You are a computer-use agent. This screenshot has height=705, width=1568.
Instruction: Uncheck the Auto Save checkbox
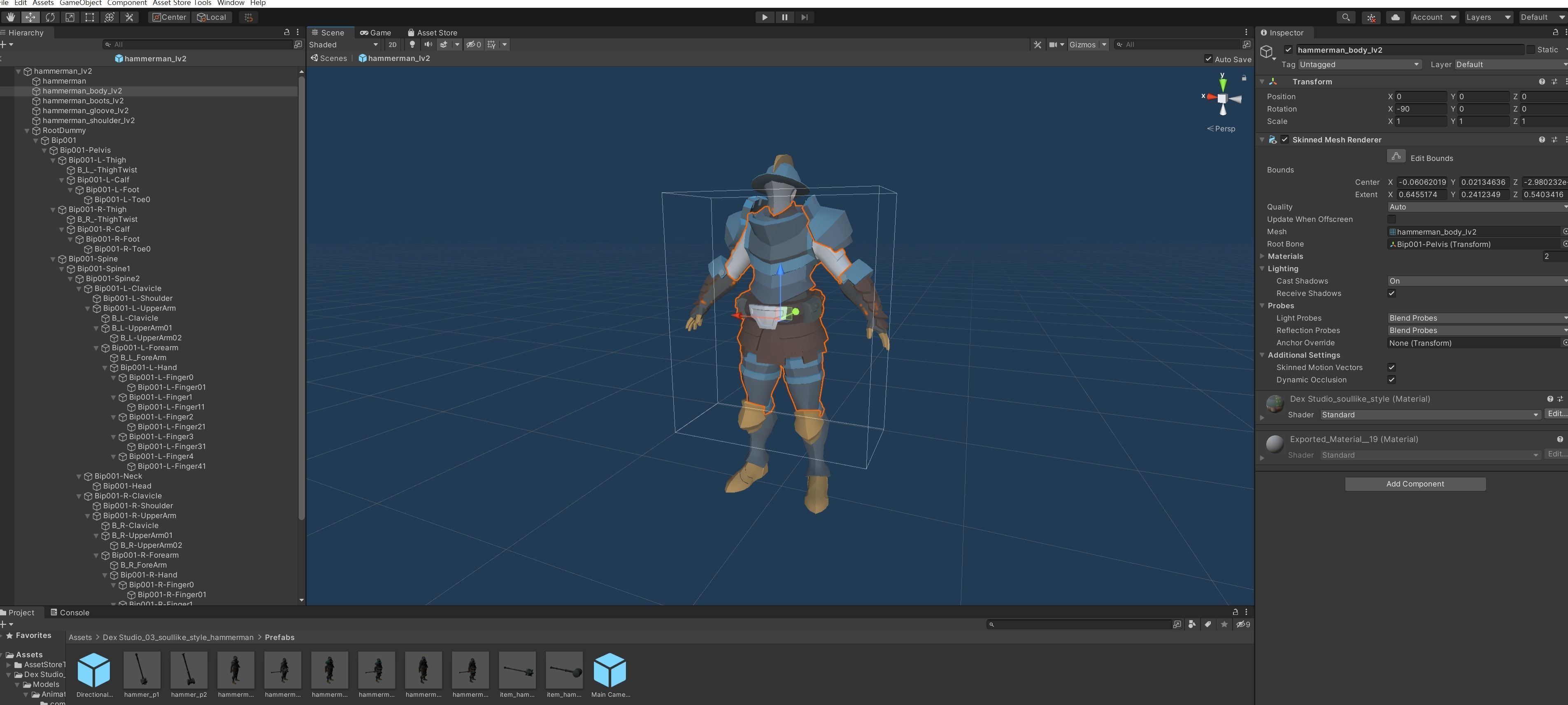(1208, 59)
